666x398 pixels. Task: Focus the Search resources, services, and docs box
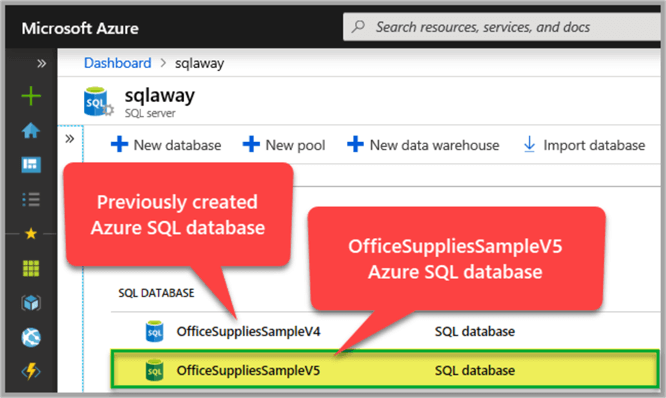[x=502, y=27]
